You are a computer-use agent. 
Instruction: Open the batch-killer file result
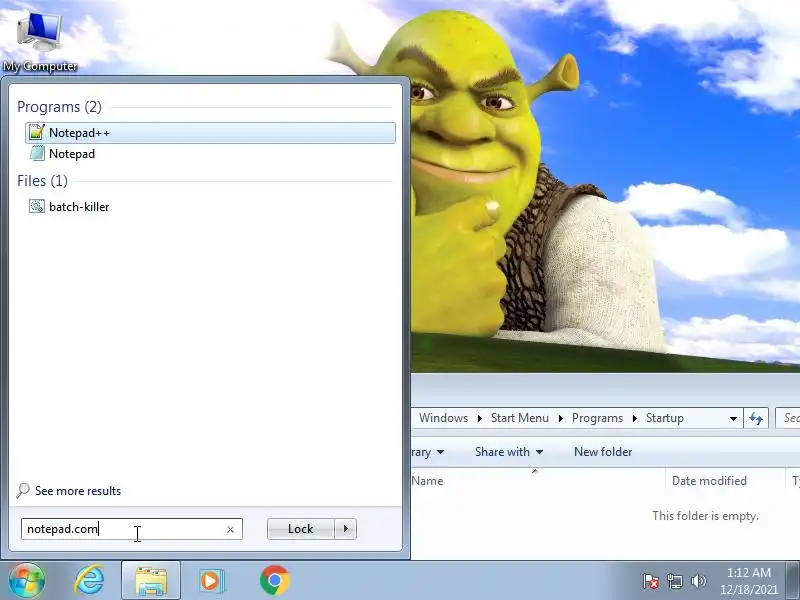[210, 207]
